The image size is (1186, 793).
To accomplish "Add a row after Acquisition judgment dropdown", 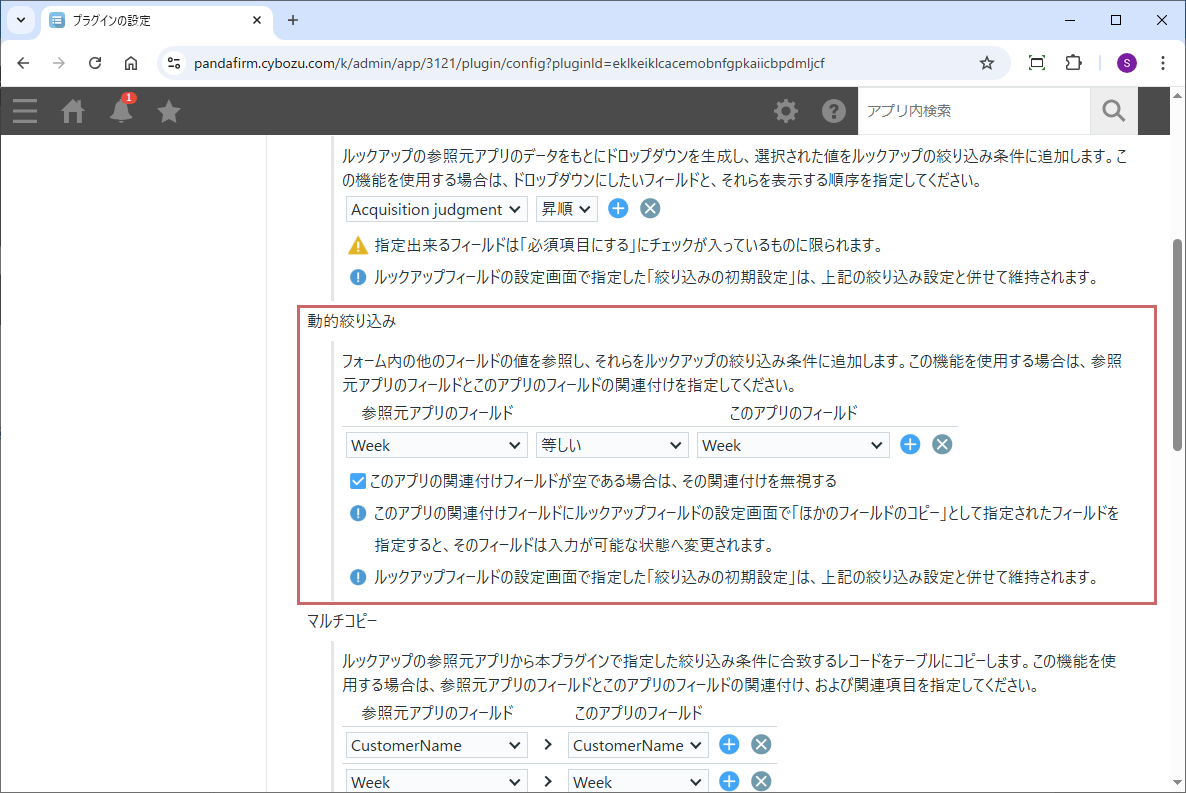I will (618, 209).
